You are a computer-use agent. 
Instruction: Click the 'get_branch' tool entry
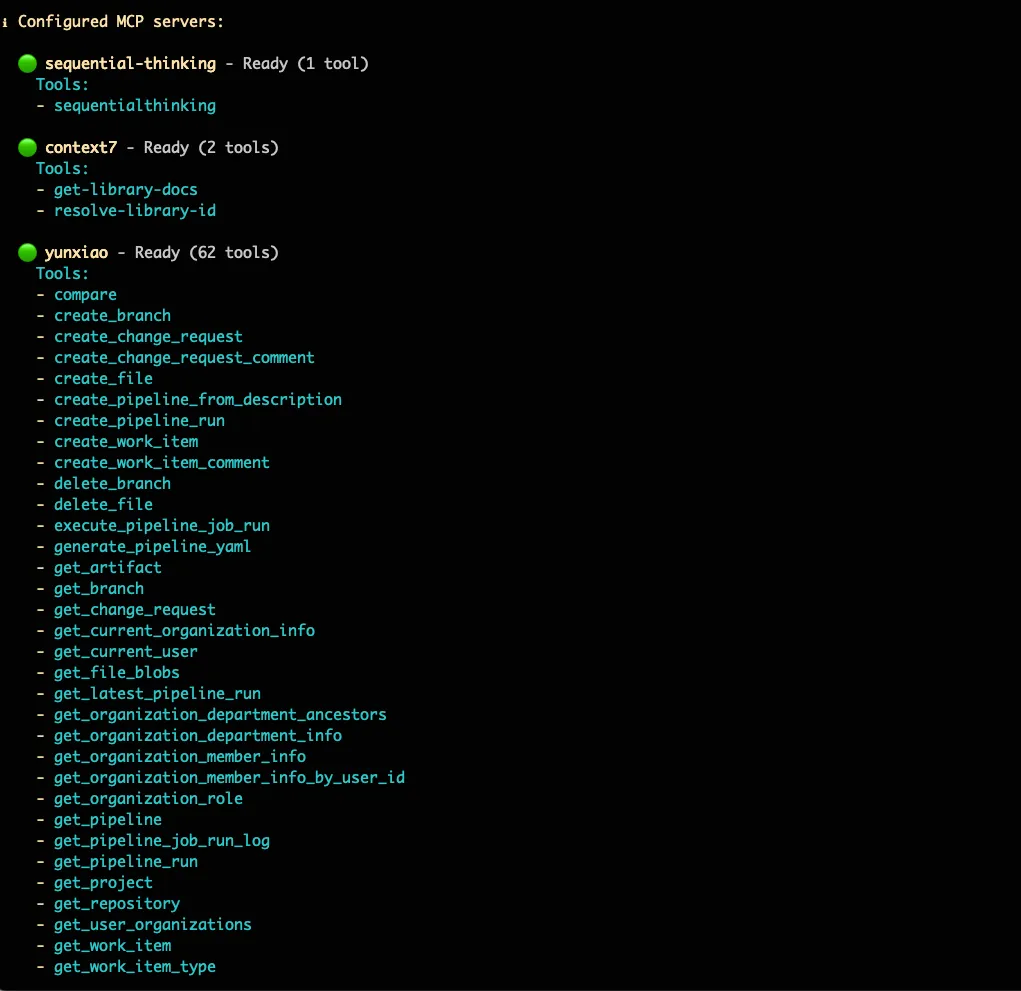(x=99, y=589)
